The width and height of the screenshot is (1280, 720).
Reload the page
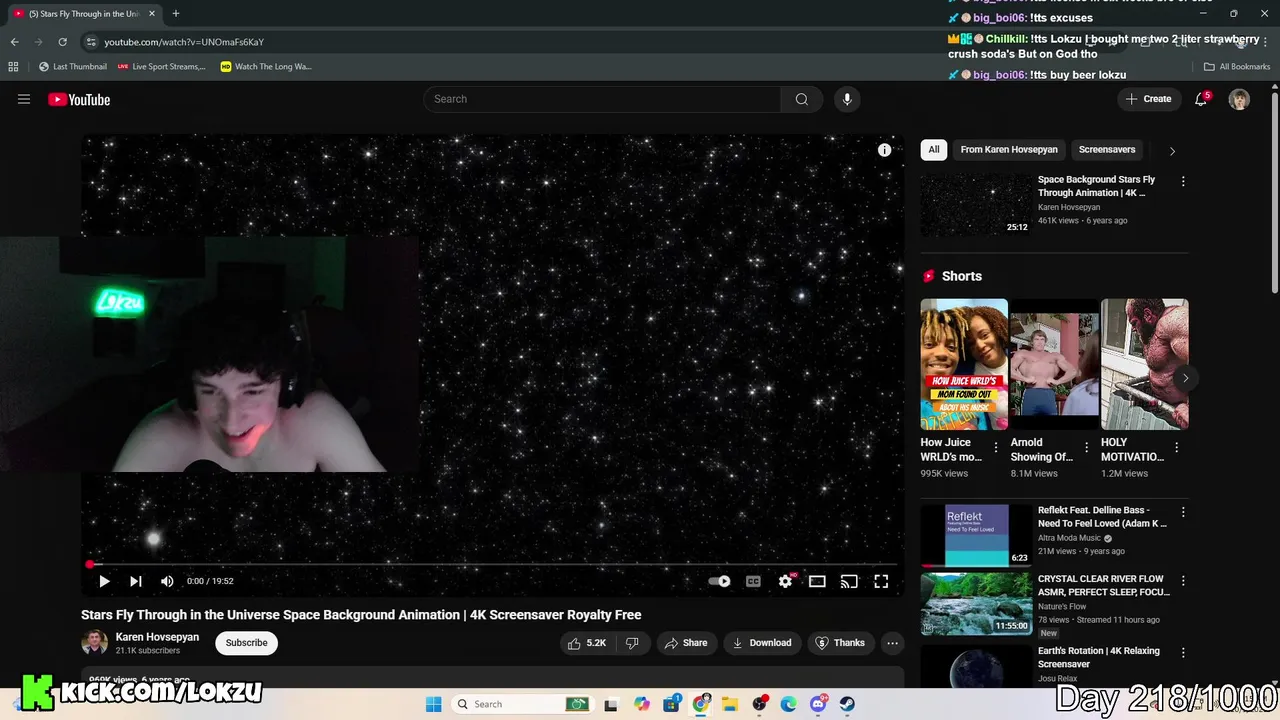pyautogui.click(x=62, y=42)
